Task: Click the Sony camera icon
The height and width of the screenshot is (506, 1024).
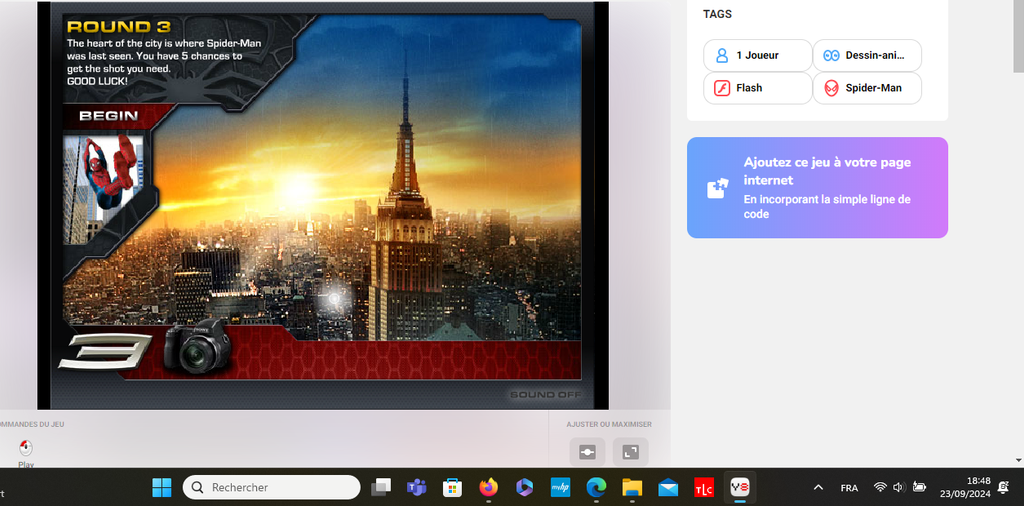Action: point(197,346)
